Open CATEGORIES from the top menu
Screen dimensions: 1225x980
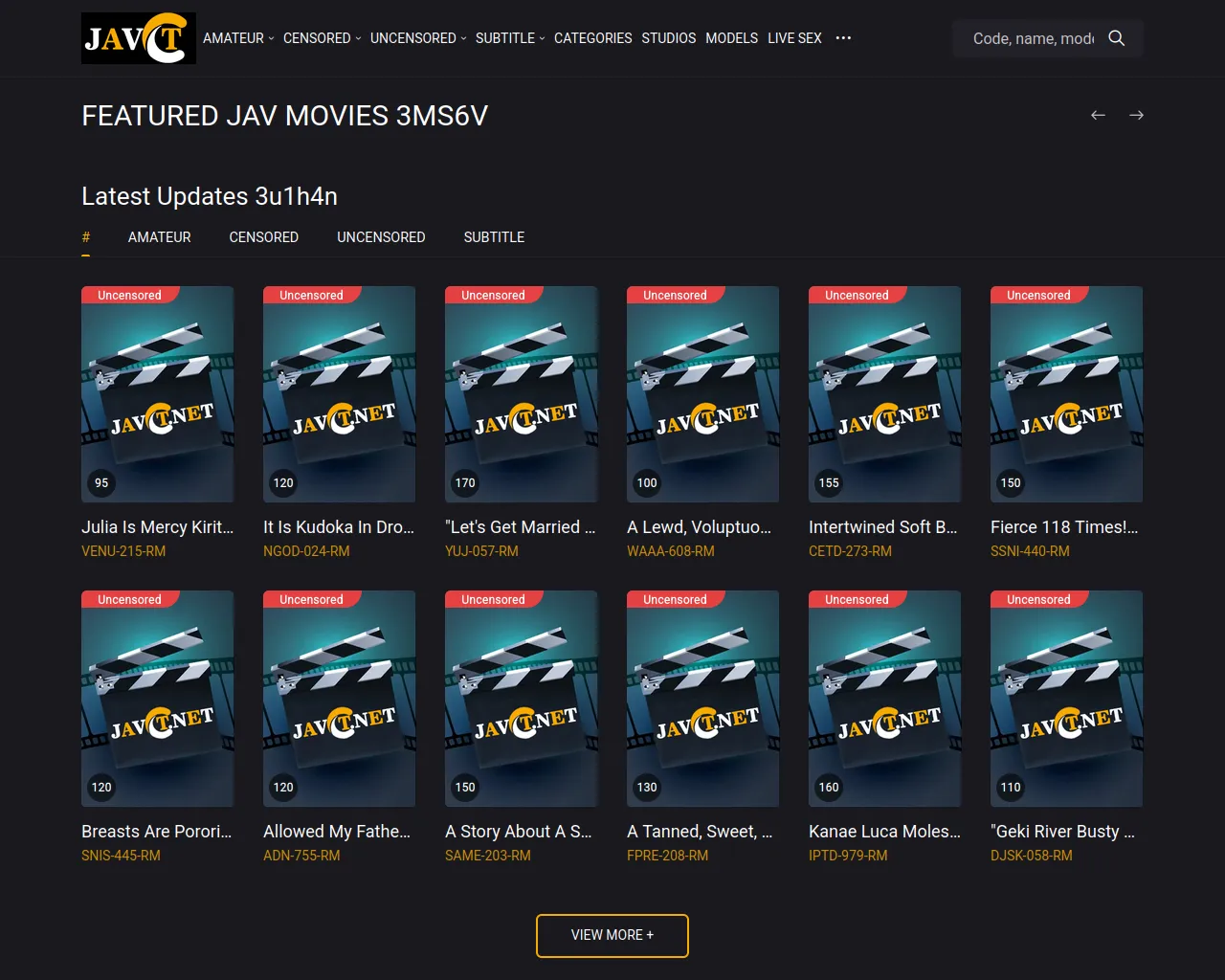(592, 38)
